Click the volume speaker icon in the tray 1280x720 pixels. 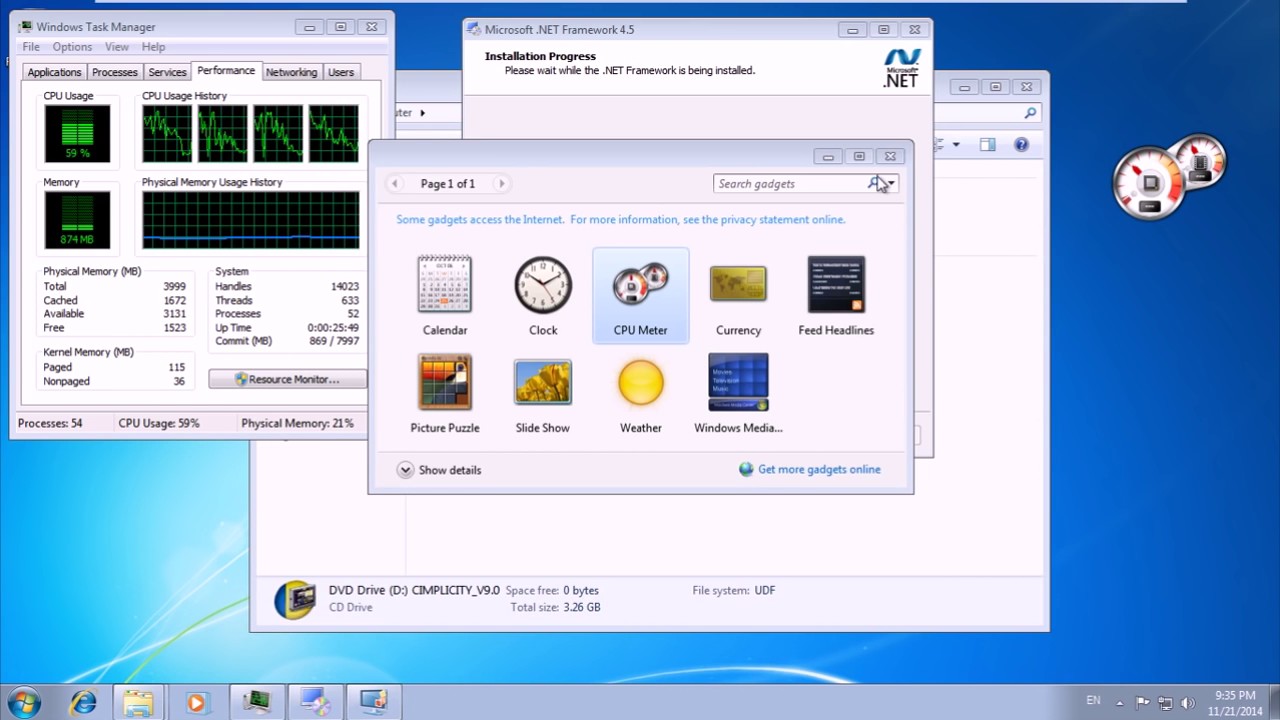click(1187, 702)
